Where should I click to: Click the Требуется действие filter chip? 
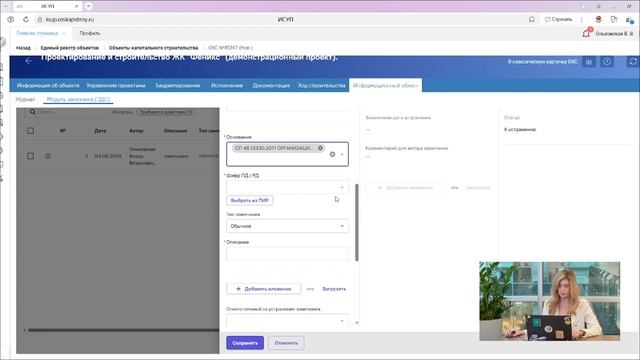166,112
